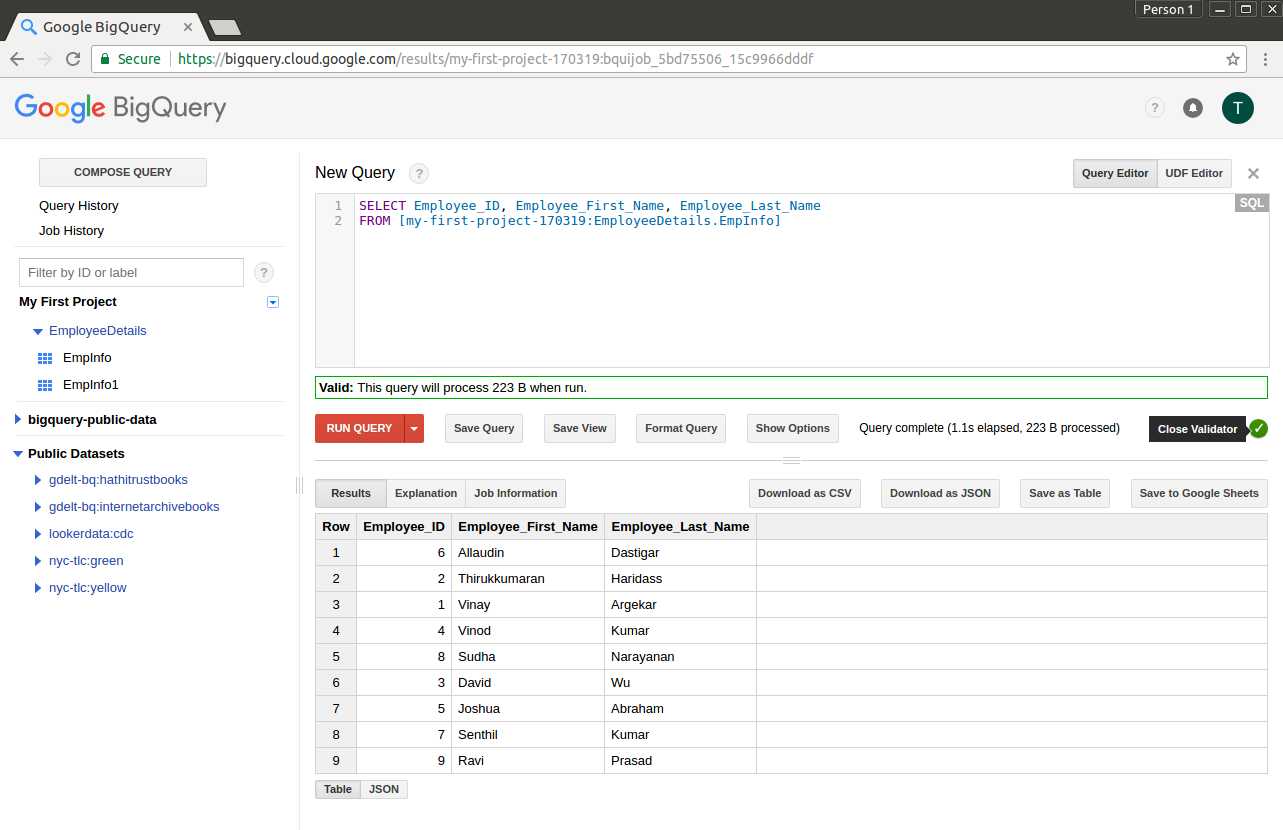This screenshot has width=1283, height=830.
Task: Click the help icon beside New Query
Action: 419,173
